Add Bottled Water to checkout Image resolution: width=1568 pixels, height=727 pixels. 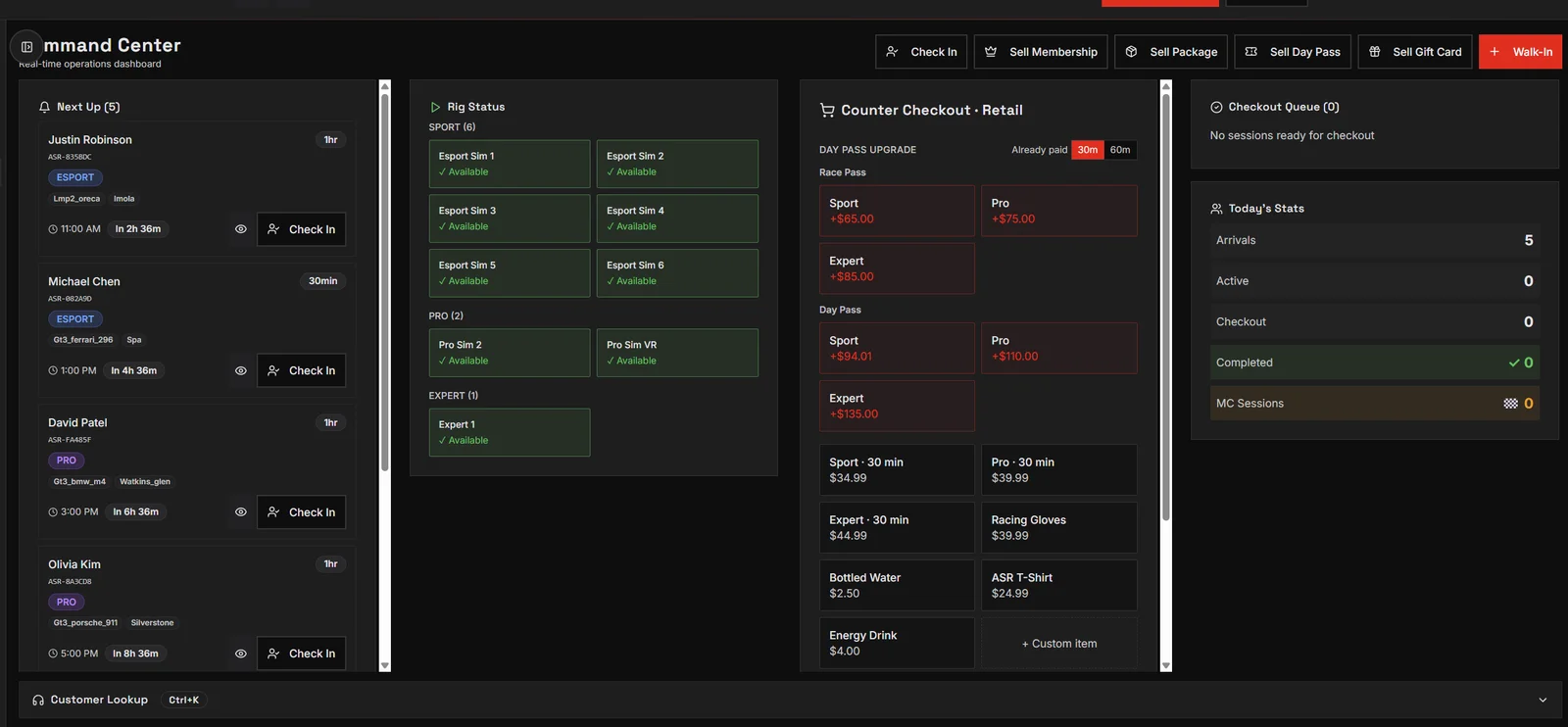(x=897, y=586)
